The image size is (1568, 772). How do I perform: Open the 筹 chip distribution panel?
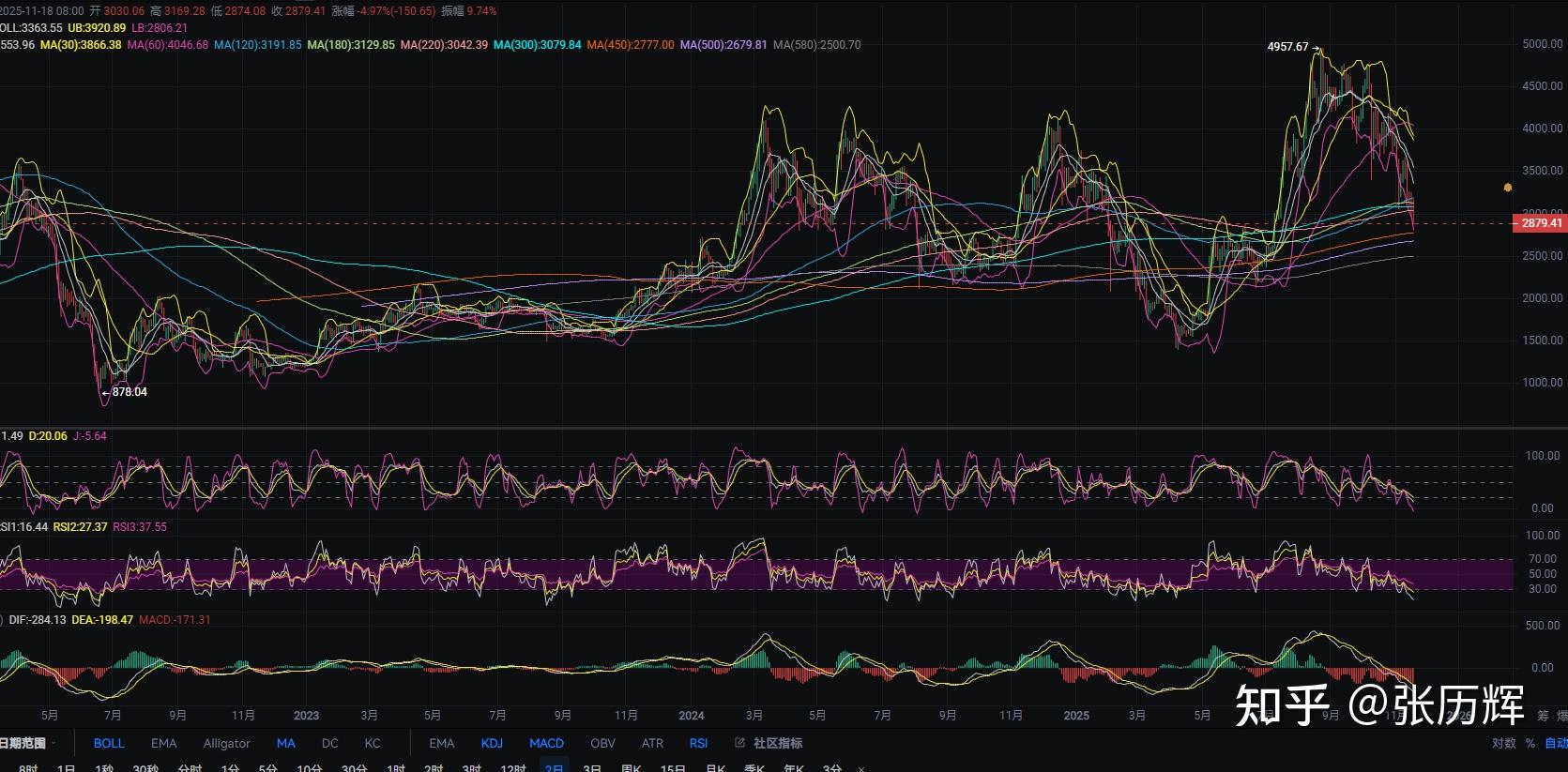pyautogui.click(x=1544, y=716)
